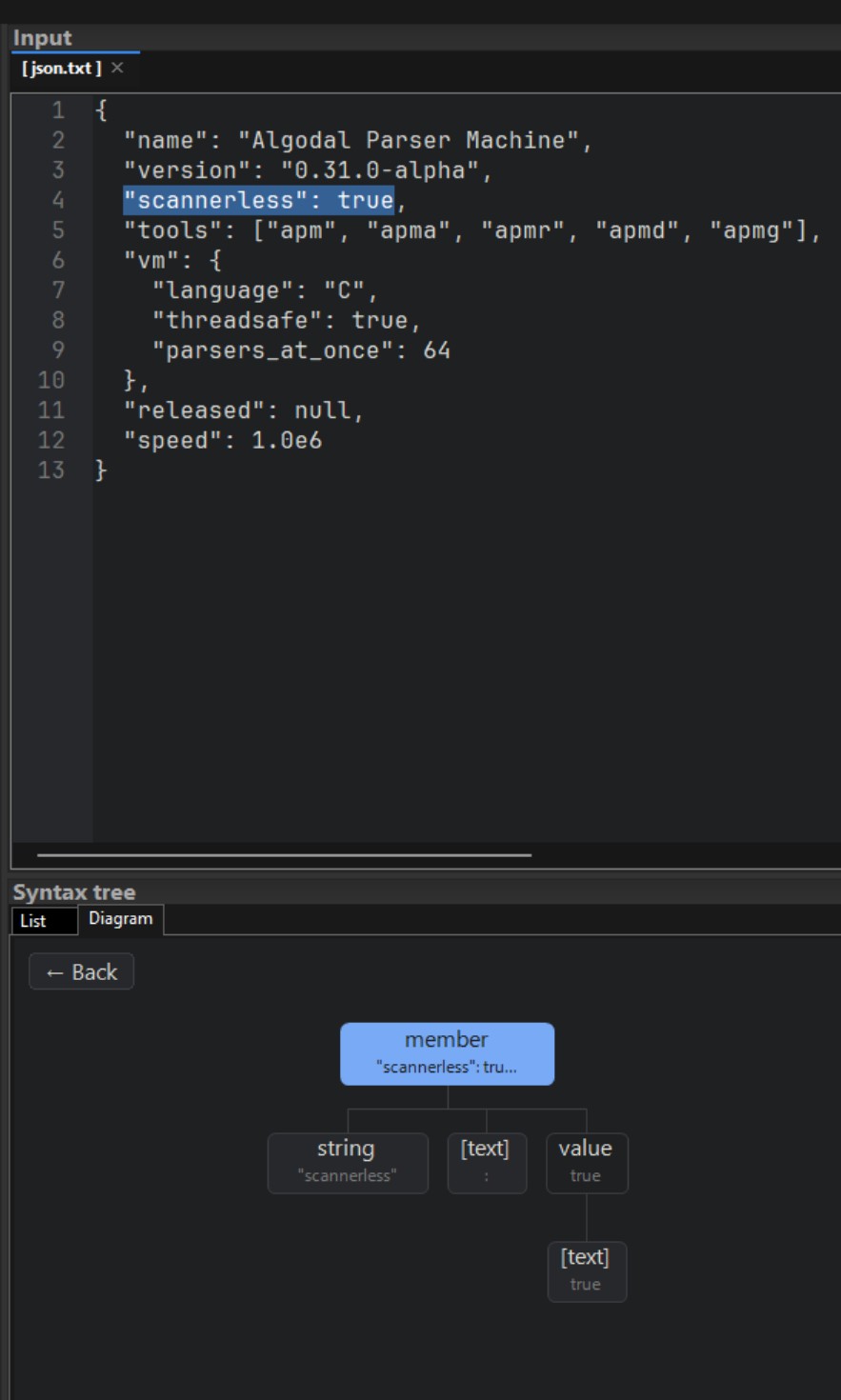Select the Diagram tab
The image size is (841, 1400).
(121, 919)
